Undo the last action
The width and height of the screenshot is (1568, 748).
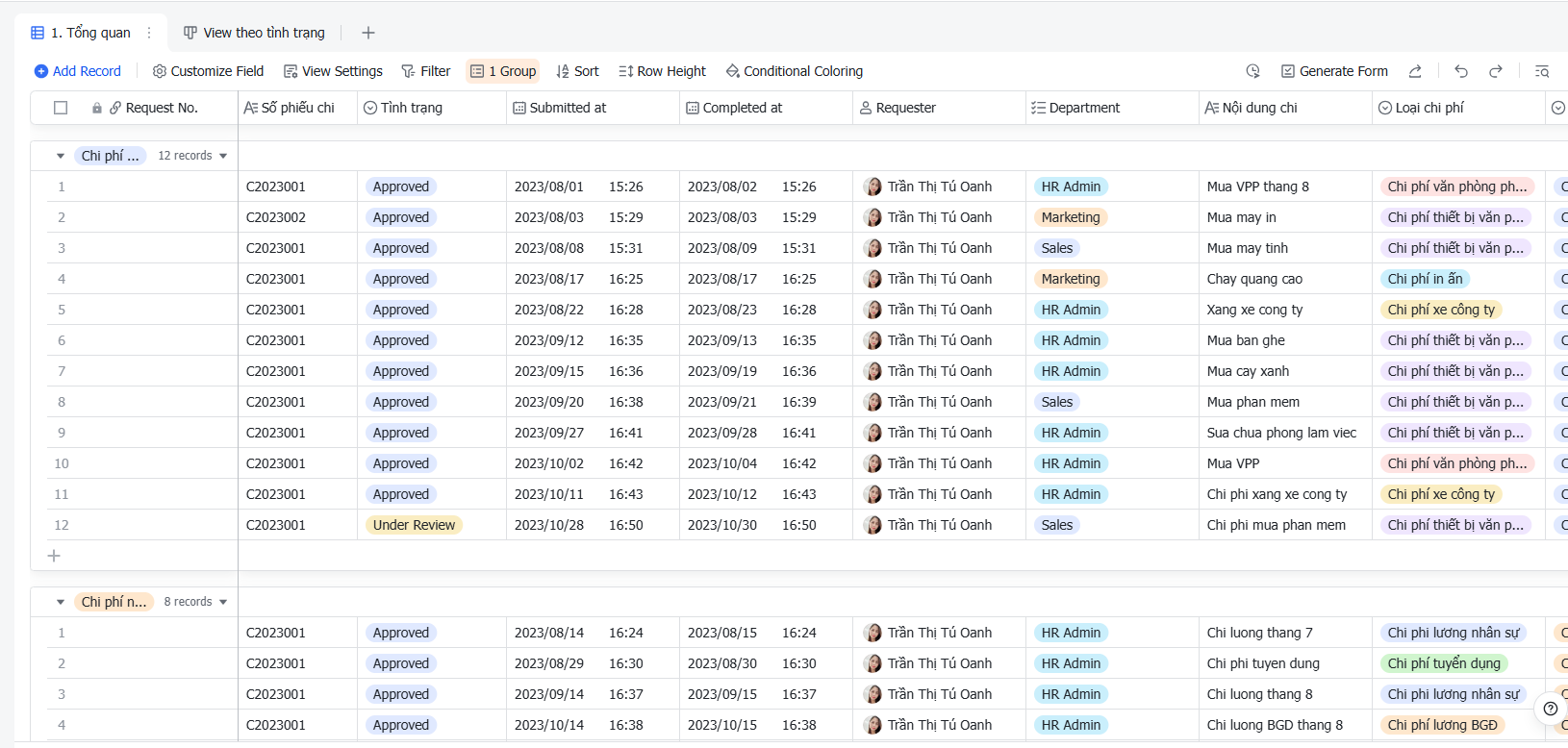(x=1461, y=71)
